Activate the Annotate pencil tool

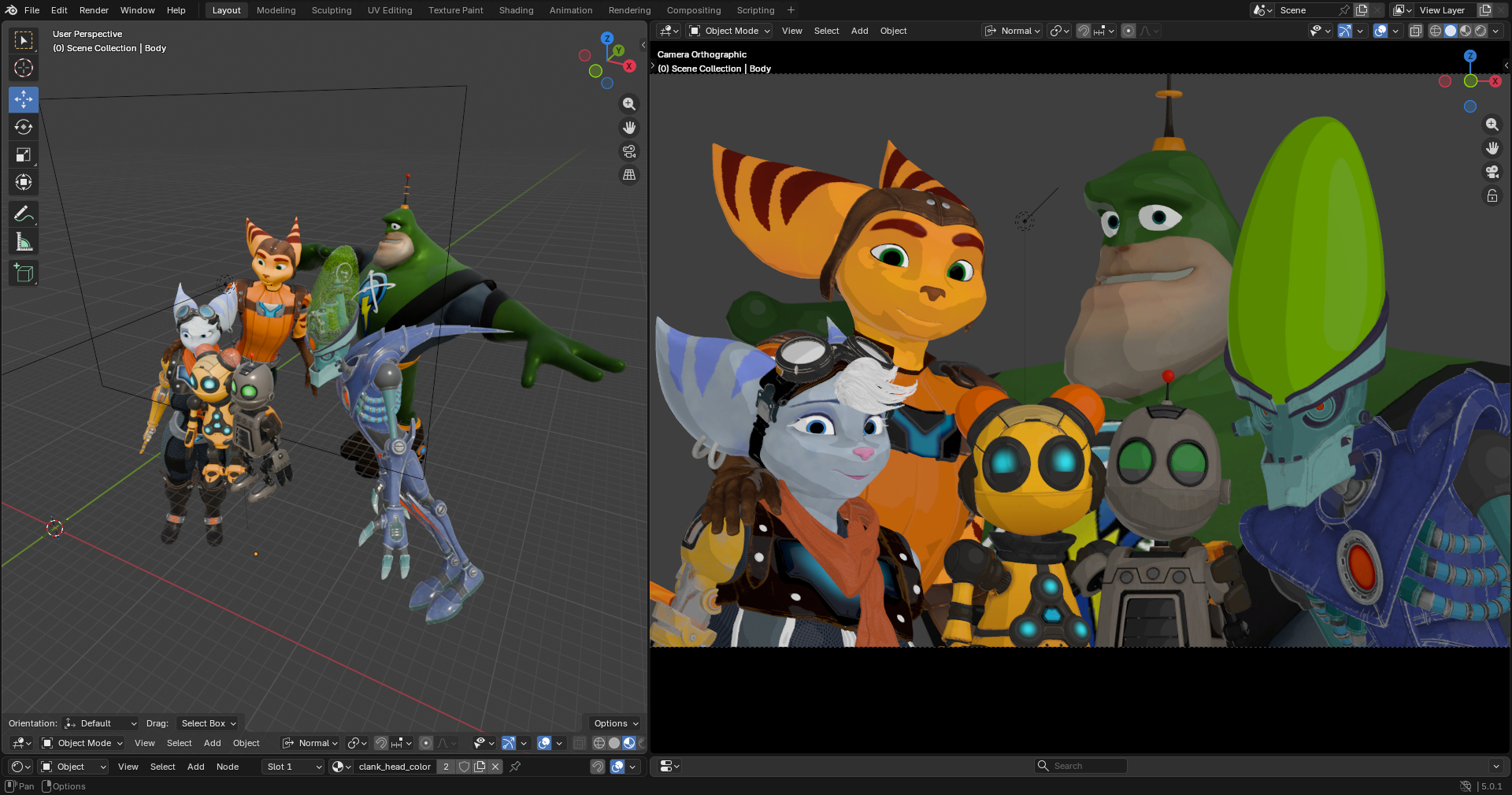point(24,214)
